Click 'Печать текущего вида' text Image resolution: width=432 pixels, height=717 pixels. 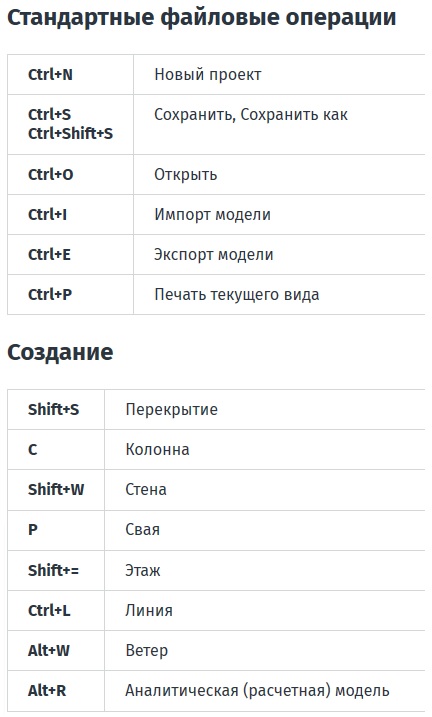237,294
